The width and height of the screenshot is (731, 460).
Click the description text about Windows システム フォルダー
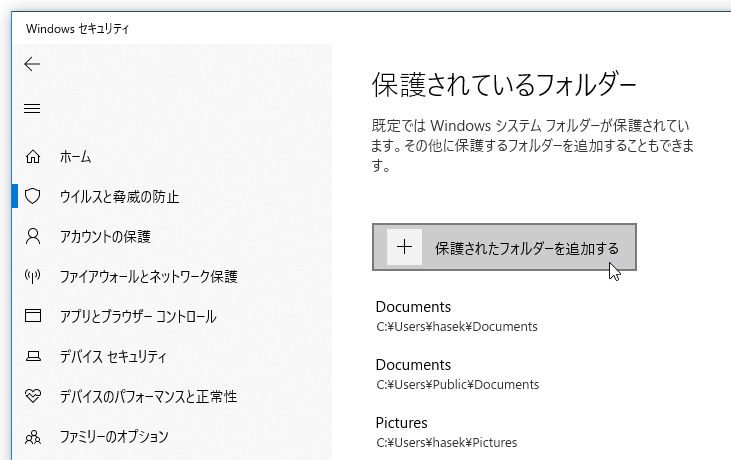(x=532, y=145)
